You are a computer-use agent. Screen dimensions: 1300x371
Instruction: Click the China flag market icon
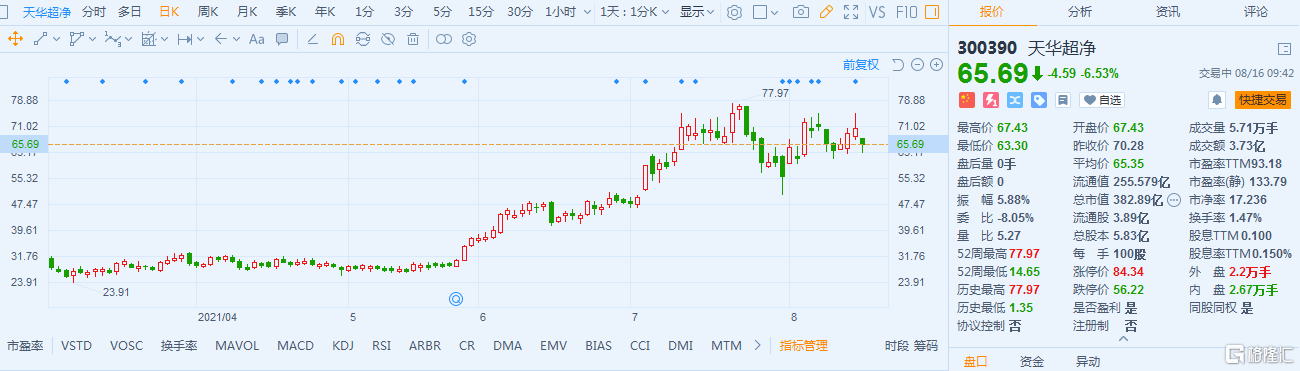(966, 100)
